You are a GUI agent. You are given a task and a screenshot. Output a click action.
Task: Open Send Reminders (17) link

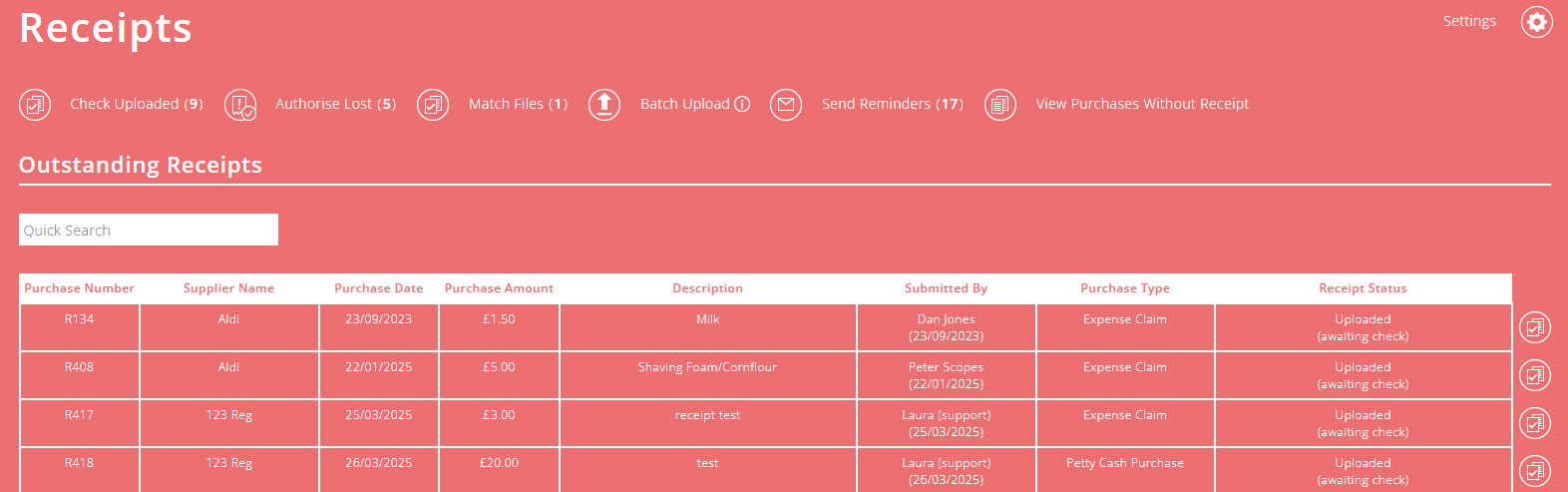[893, 104]
